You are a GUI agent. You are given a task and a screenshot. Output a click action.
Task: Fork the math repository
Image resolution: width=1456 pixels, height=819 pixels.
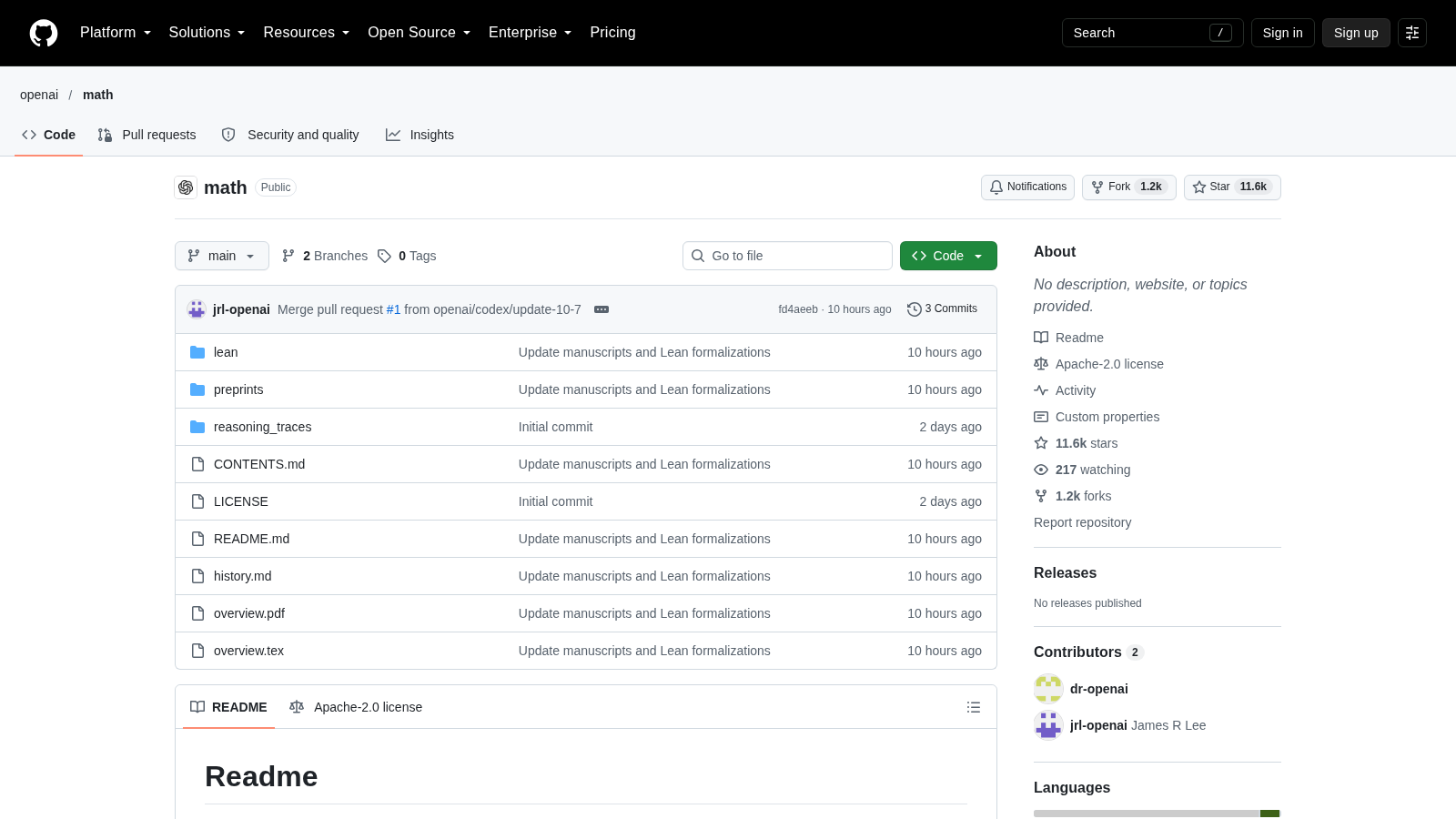[x=1128, y=187]
